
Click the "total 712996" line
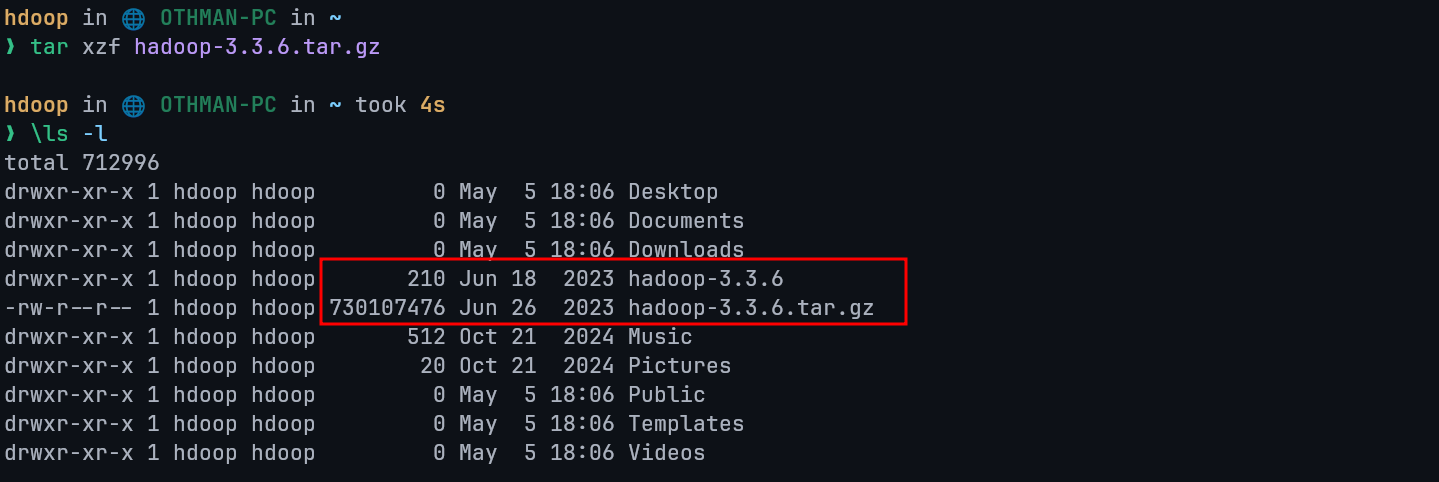point(82,163)
